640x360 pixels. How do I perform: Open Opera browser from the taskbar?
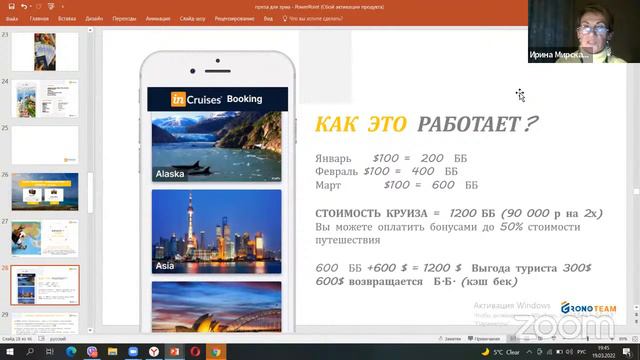tap(195, 351)
